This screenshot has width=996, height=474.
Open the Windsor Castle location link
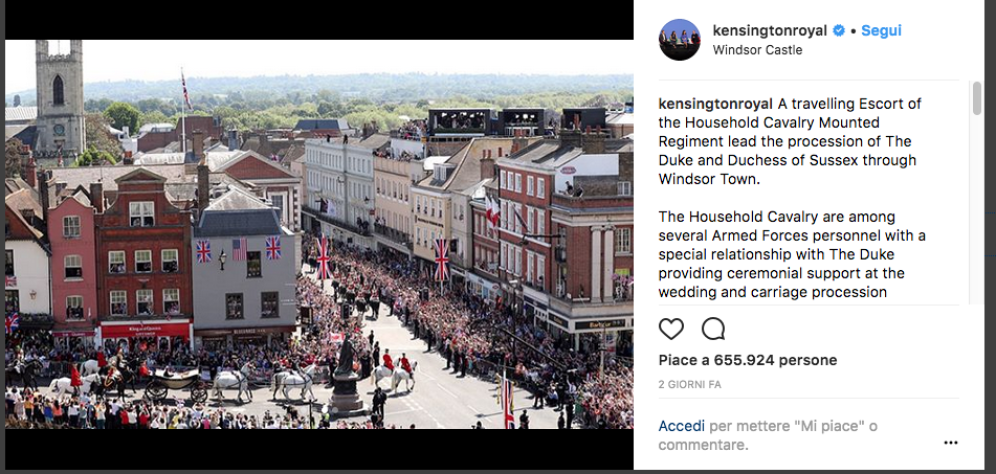[757, 50]
